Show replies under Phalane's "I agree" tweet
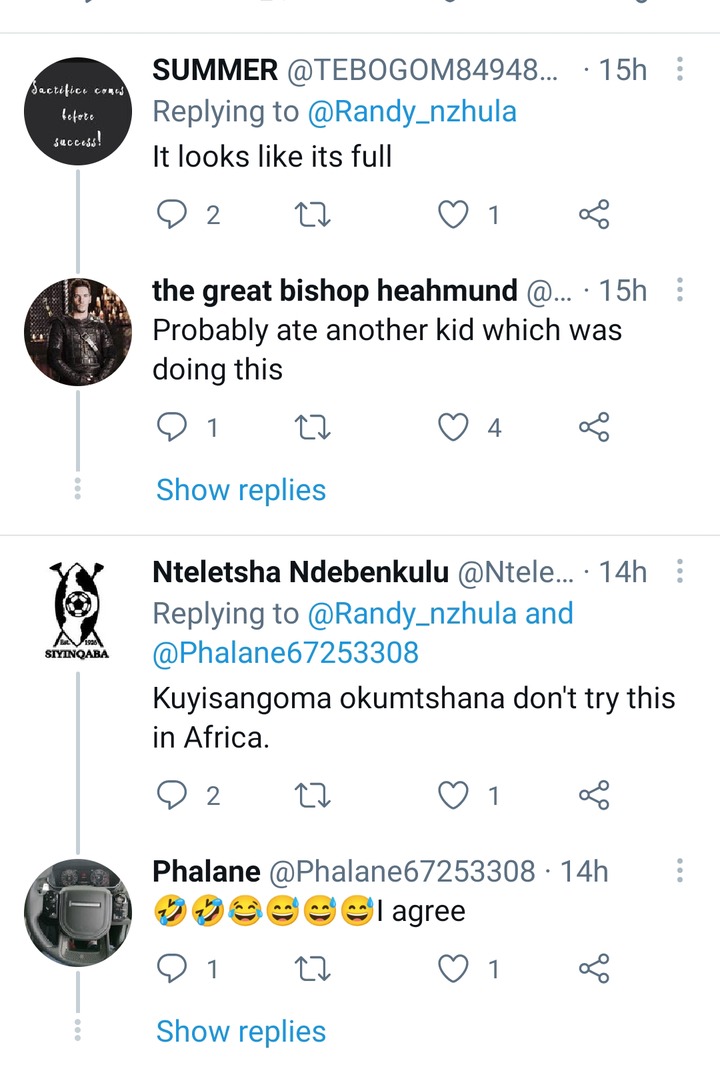 pos(241,1032)
